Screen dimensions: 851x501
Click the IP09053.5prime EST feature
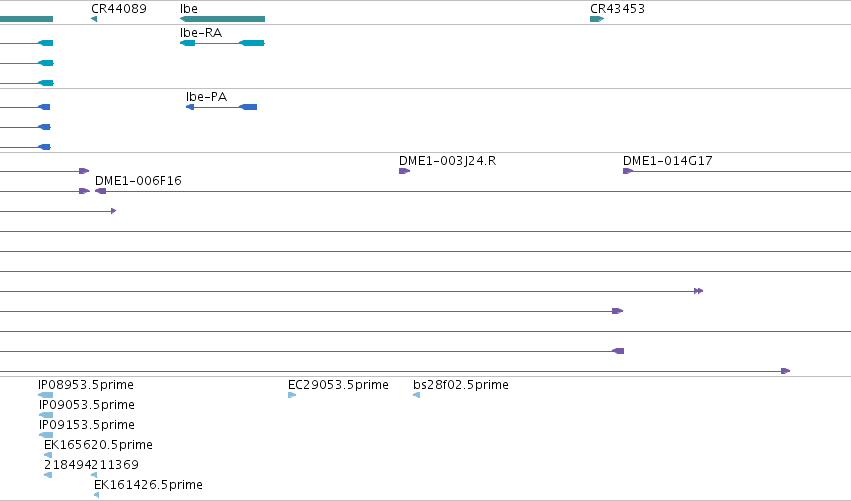tap(46, 415)
